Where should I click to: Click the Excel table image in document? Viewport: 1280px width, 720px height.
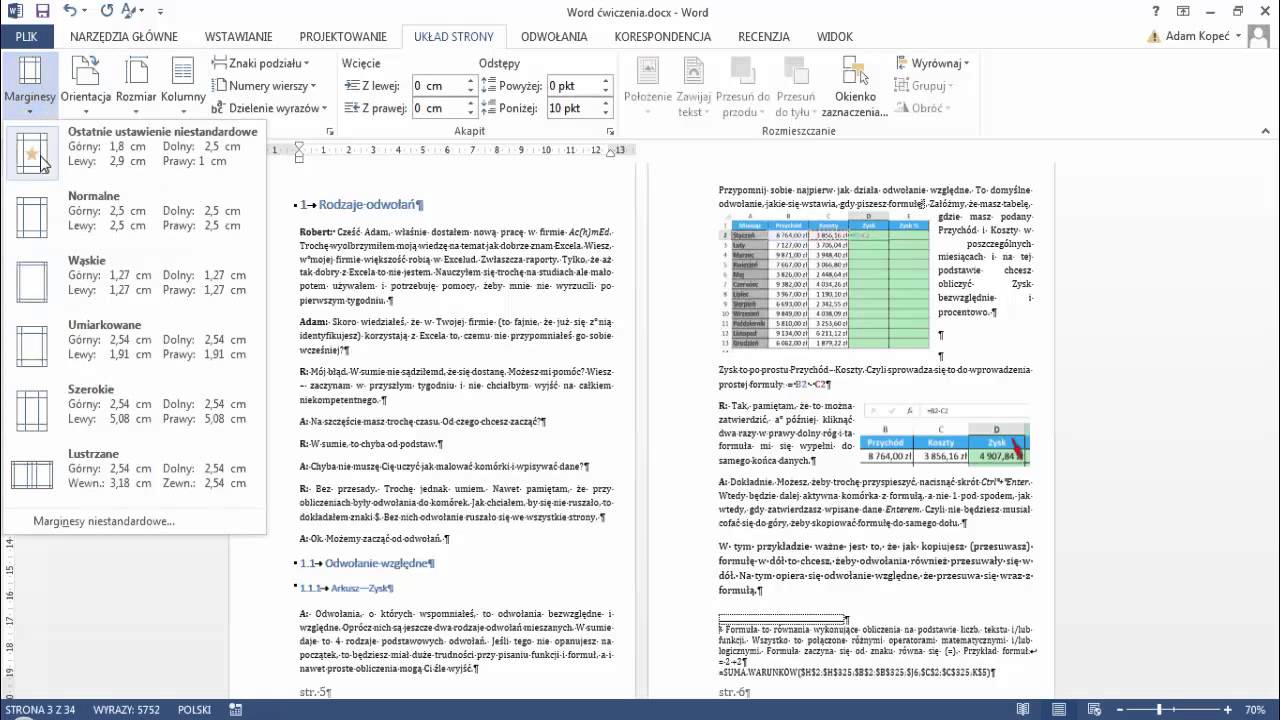(x=824, y=280)
